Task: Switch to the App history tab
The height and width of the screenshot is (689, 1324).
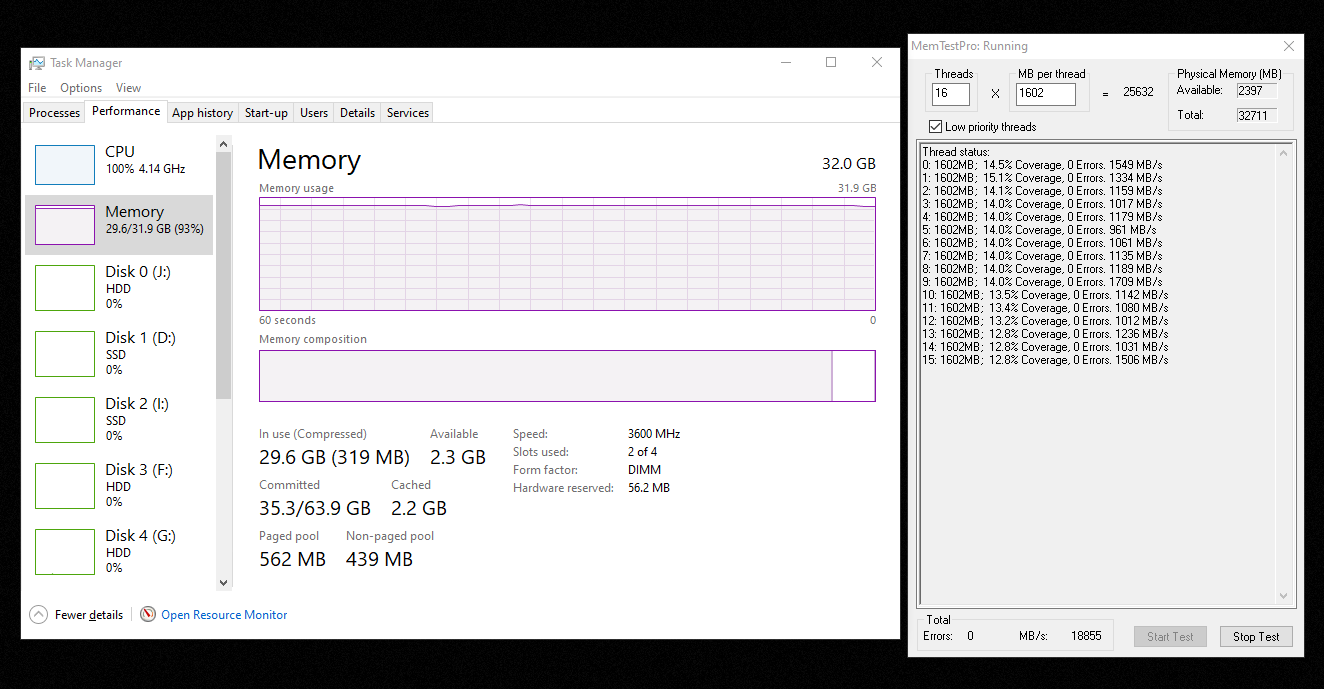Action: (x=202, y=113)
